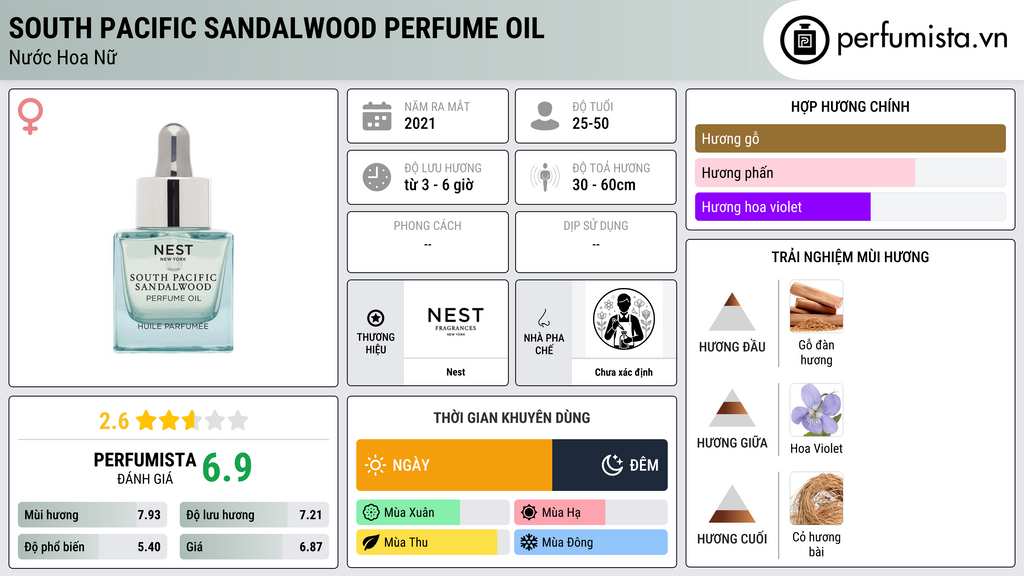
Task: Click the South Pacific Sandalwood Perfume Oil title
Action: pyautogui.click(x=276, y=28)
